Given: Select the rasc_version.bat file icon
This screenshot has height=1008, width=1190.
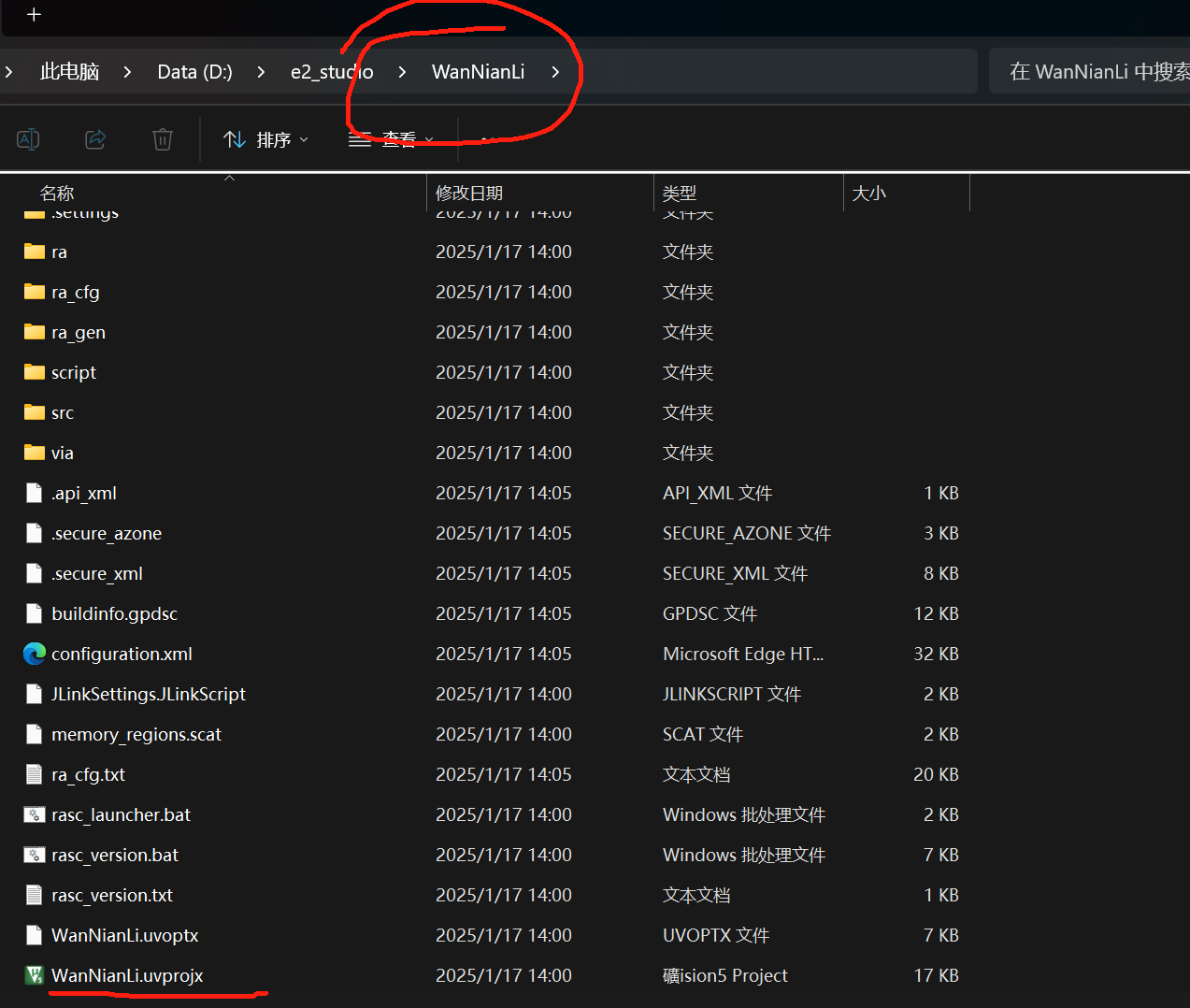Looking at the screenshot, I should [35, 855].
